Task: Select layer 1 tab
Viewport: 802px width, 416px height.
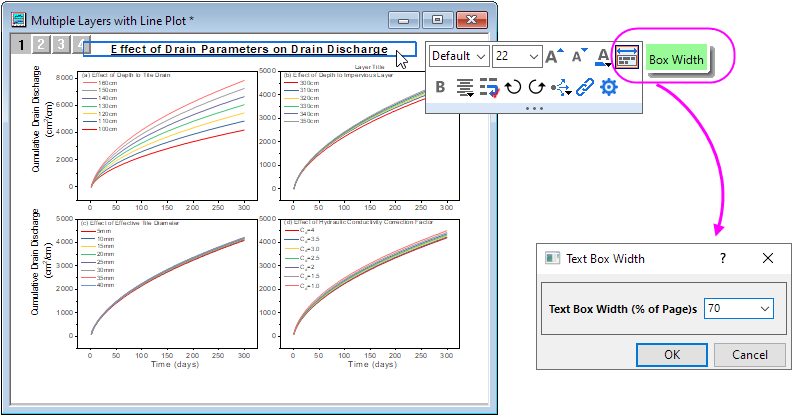Action: (20, 44)
